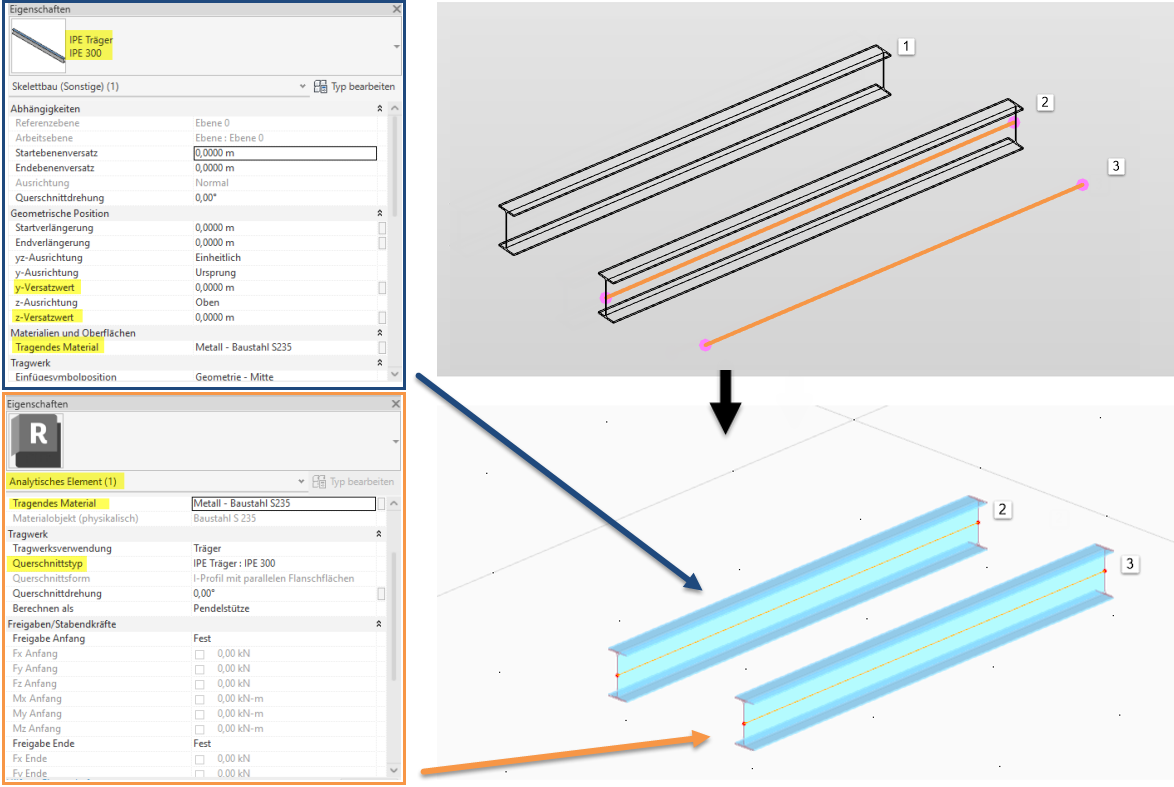Click greyed Typ bearbeiten button in lower panel
Viewport: 1174px width, 787px height.
[x=353, y=481]
